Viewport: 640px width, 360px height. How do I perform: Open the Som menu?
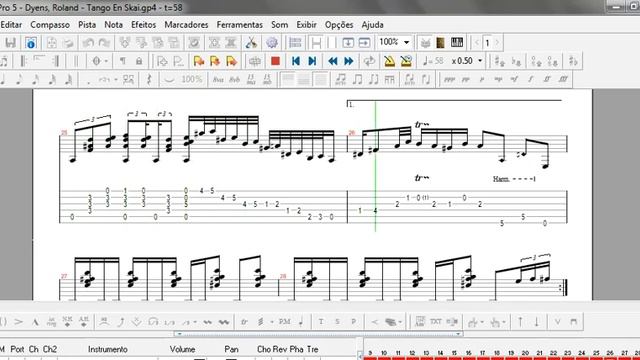280,25
